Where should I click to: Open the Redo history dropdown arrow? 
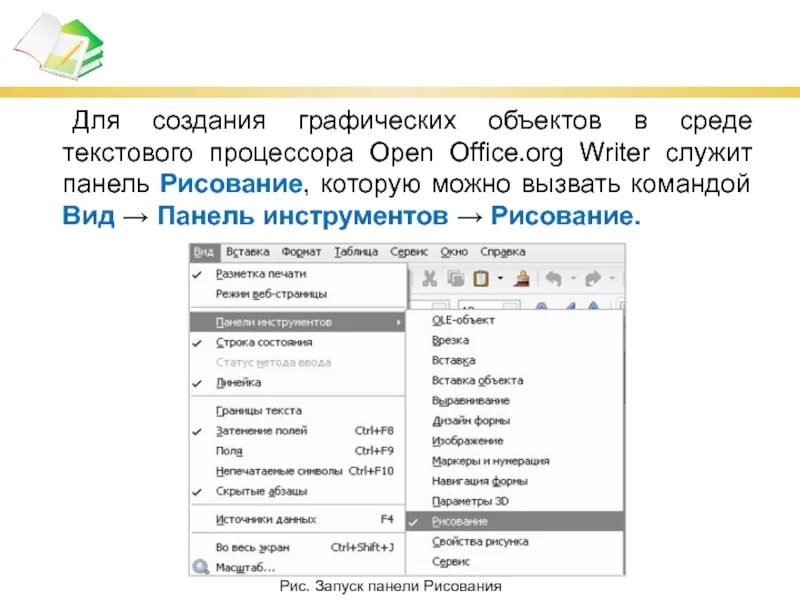pyautogui.click(x=612, y=279)
